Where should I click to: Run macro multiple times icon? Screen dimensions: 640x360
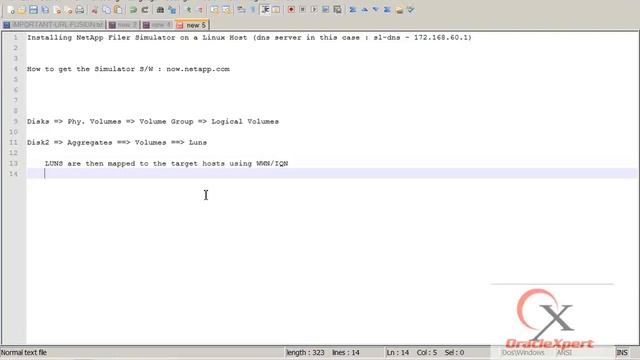pyautogui.click(x=326, y=10)
